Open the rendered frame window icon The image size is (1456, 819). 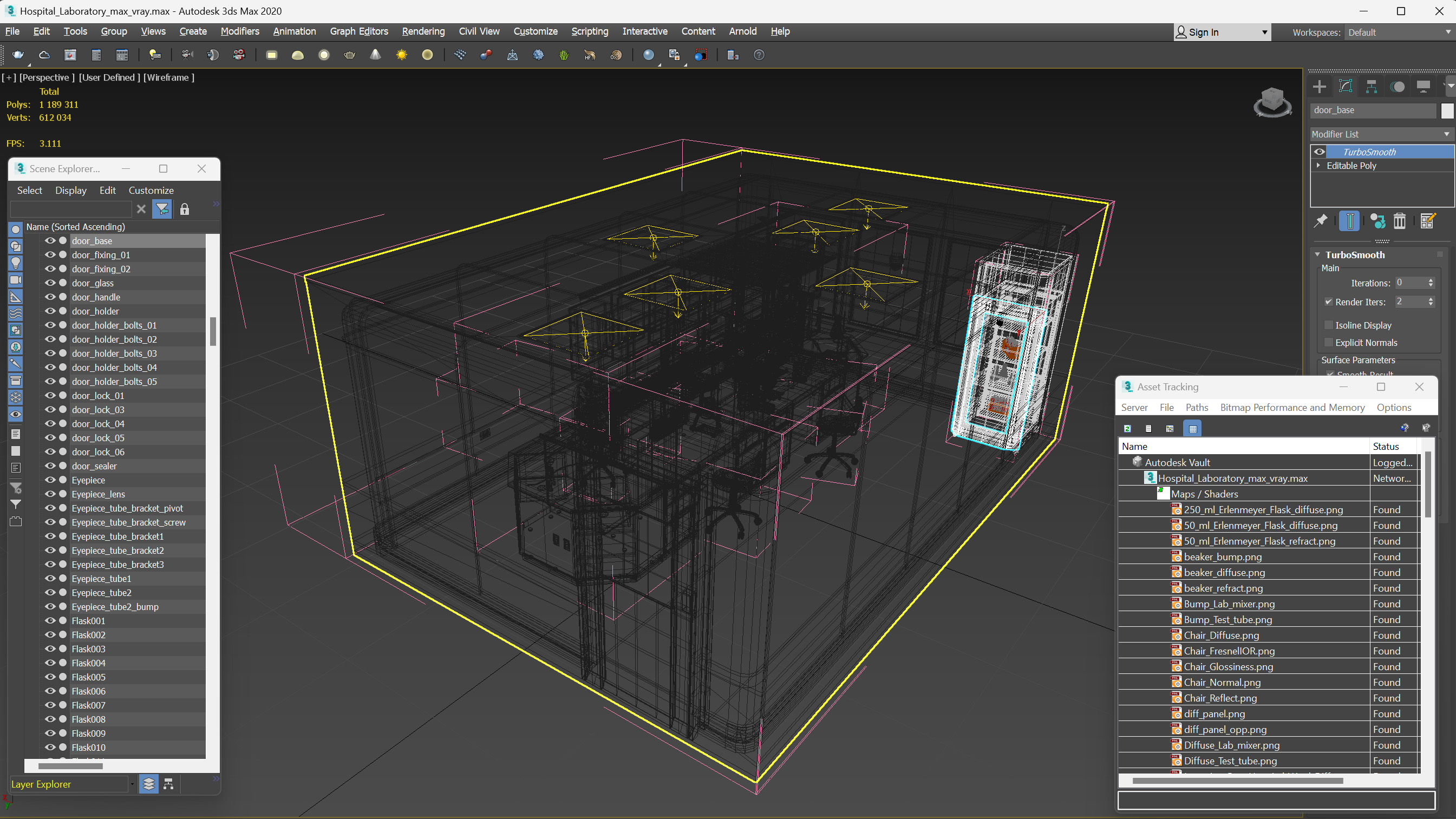(70, 55)
